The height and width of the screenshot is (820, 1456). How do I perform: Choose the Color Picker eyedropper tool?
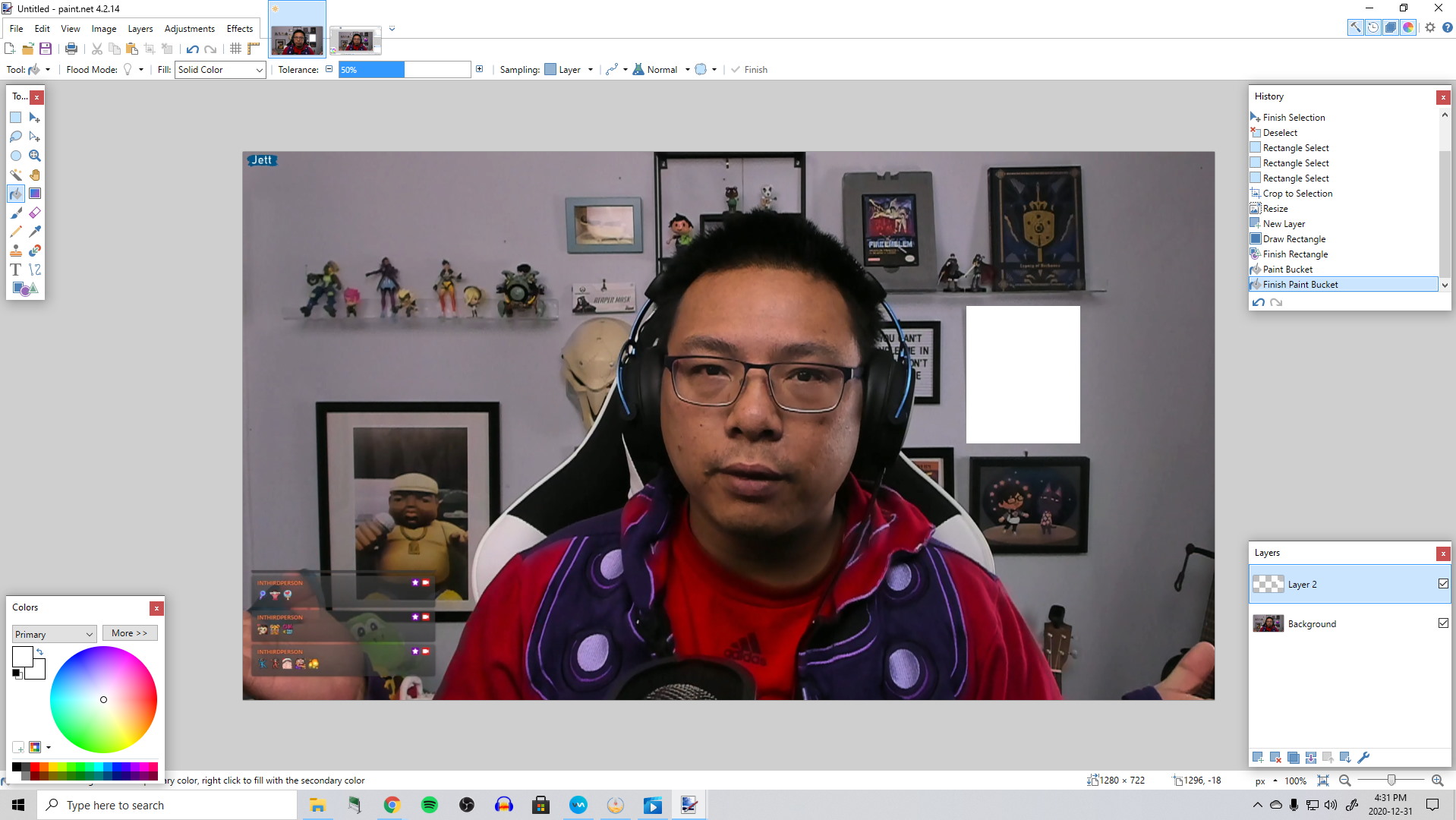click(35, 232)
